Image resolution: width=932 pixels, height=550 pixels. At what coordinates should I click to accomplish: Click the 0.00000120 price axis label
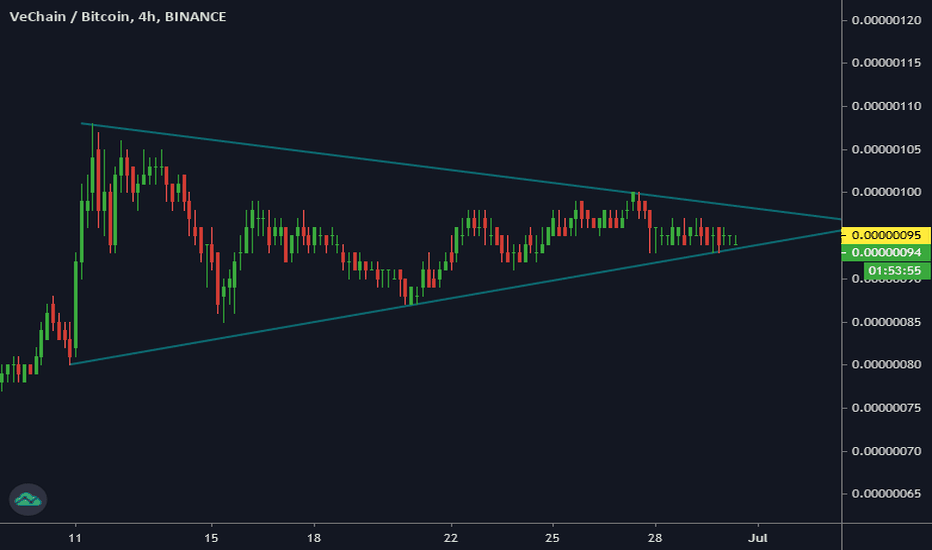click(886, 20)
